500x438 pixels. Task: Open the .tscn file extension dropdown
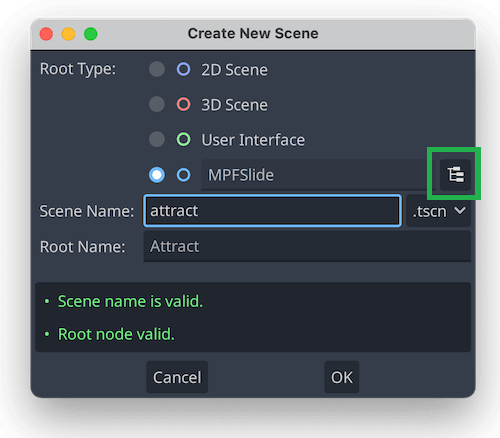[438, 211]
